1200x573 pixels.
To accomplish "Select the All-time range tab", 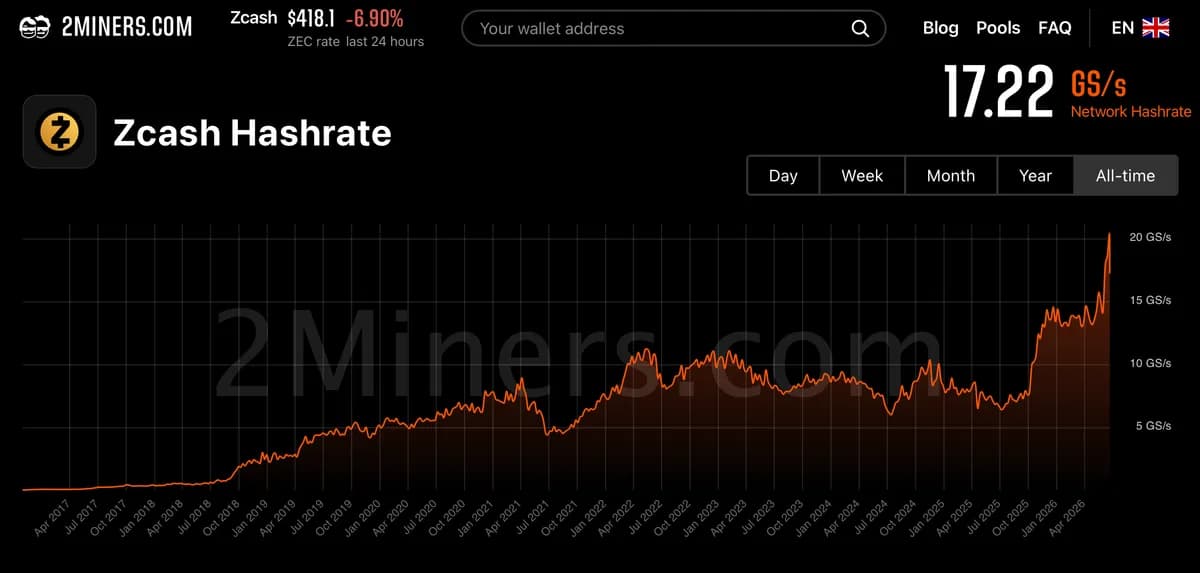I will click(x=1125, y=175).
